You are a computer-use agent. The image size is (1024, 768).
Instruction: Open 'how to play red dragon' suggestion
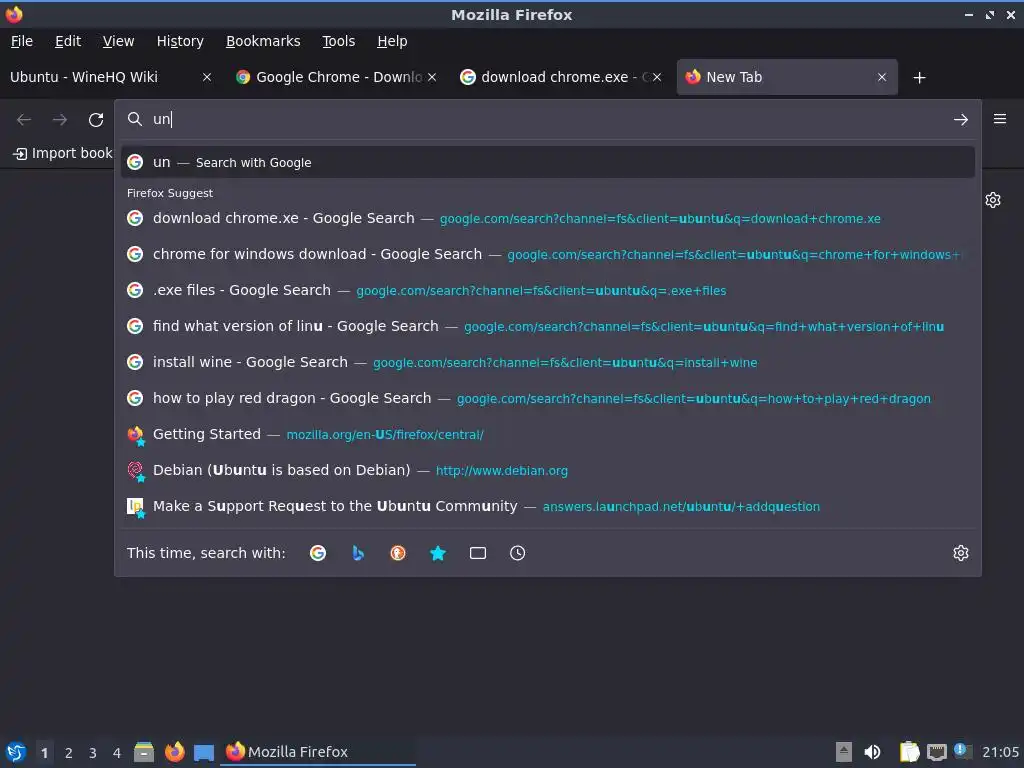(x=547, y=398)
